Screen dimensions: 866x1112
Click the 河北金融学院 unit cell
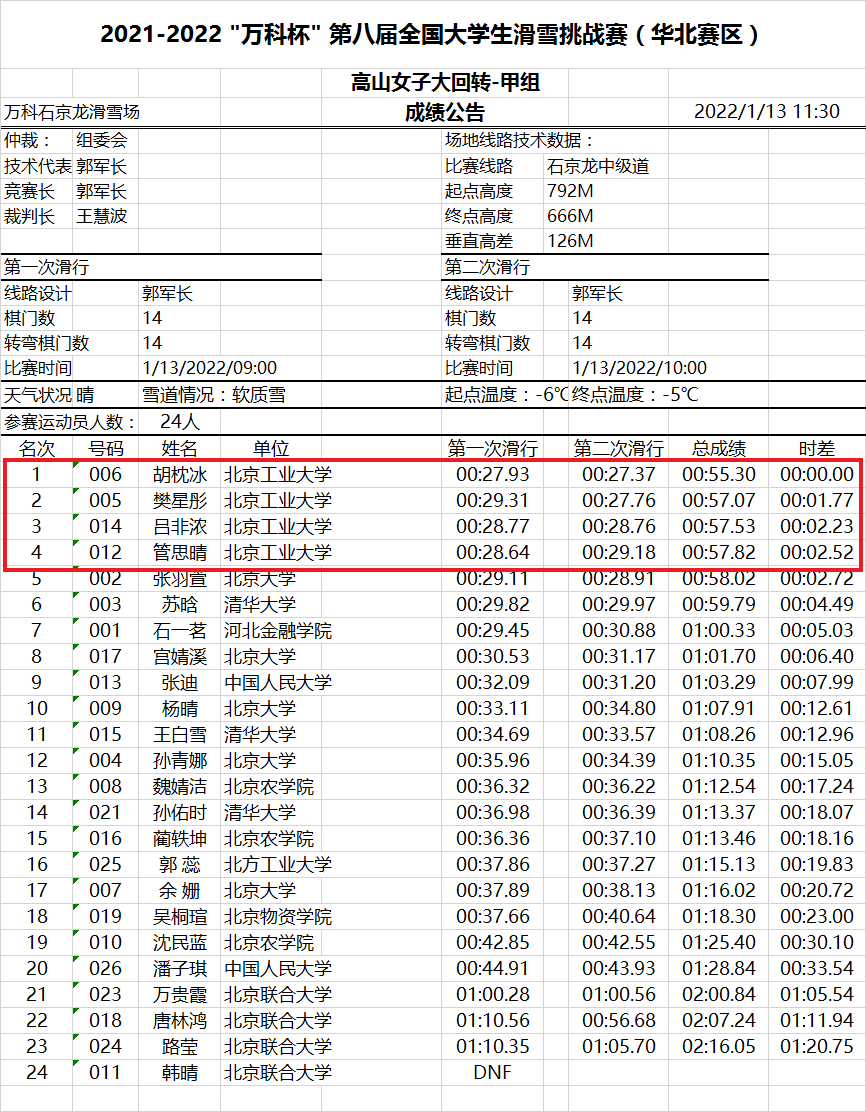277,630
